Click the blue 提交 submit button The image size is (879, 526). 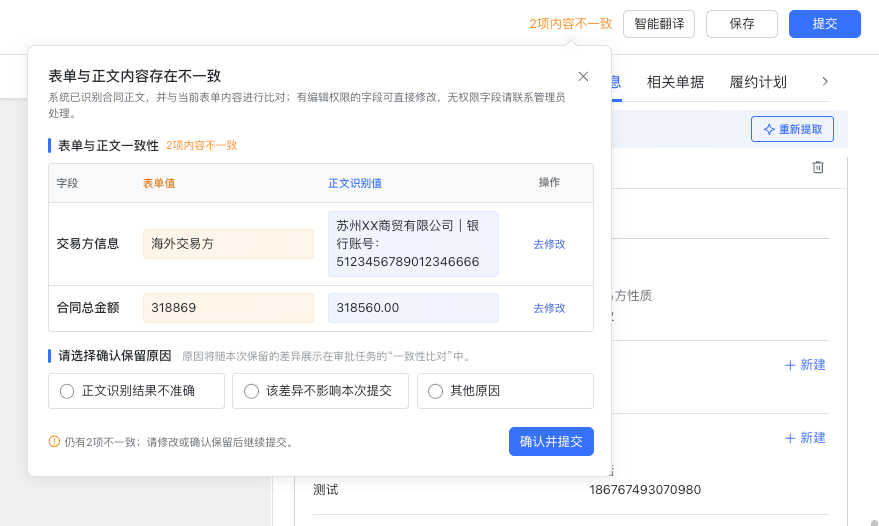point(825,24)
